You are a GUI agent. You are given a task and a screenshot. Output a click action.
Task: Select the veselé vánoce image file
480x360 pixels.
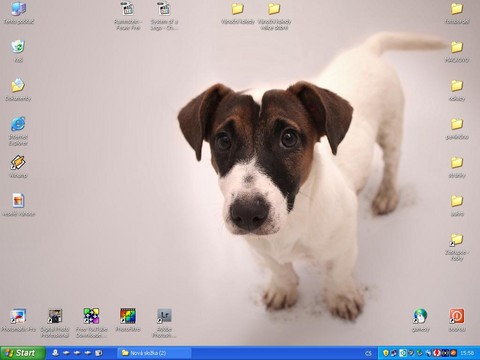tap(18, 201)
